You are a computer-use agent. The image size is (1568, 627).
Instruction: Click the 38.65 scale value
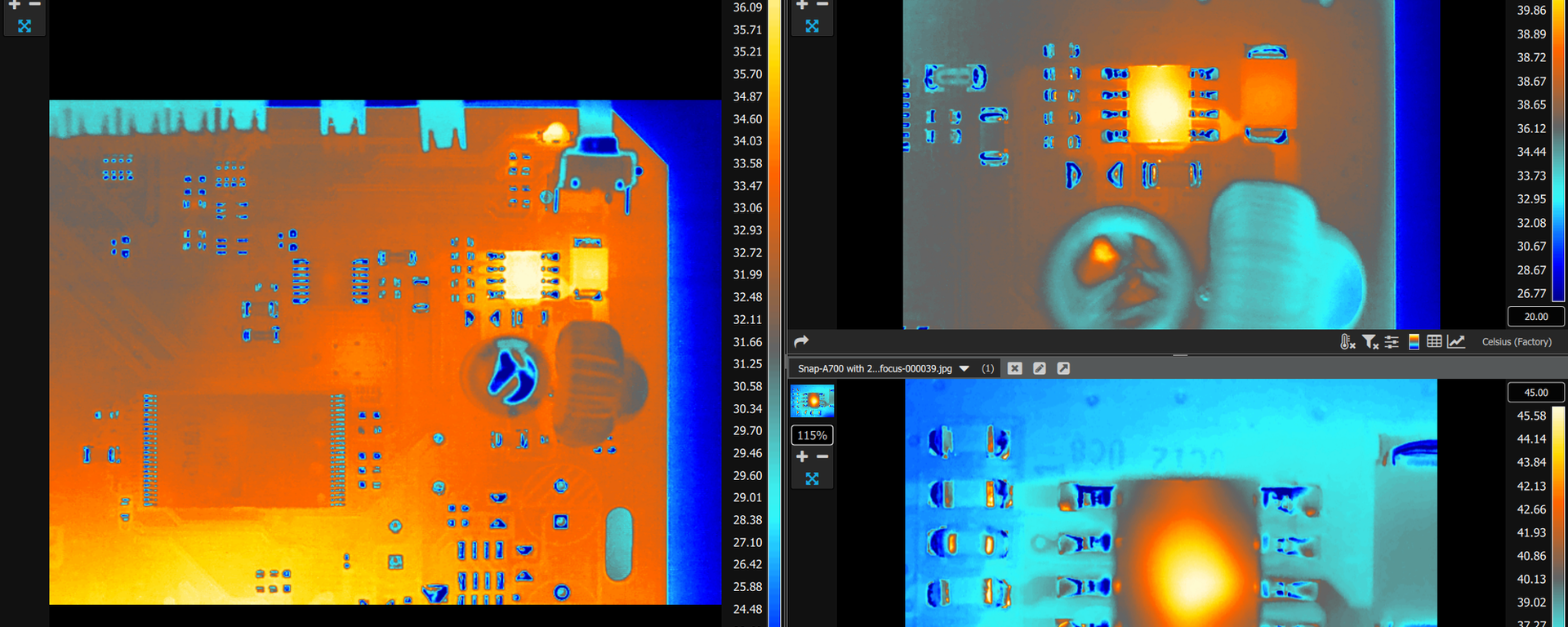tap(1531, 104)
